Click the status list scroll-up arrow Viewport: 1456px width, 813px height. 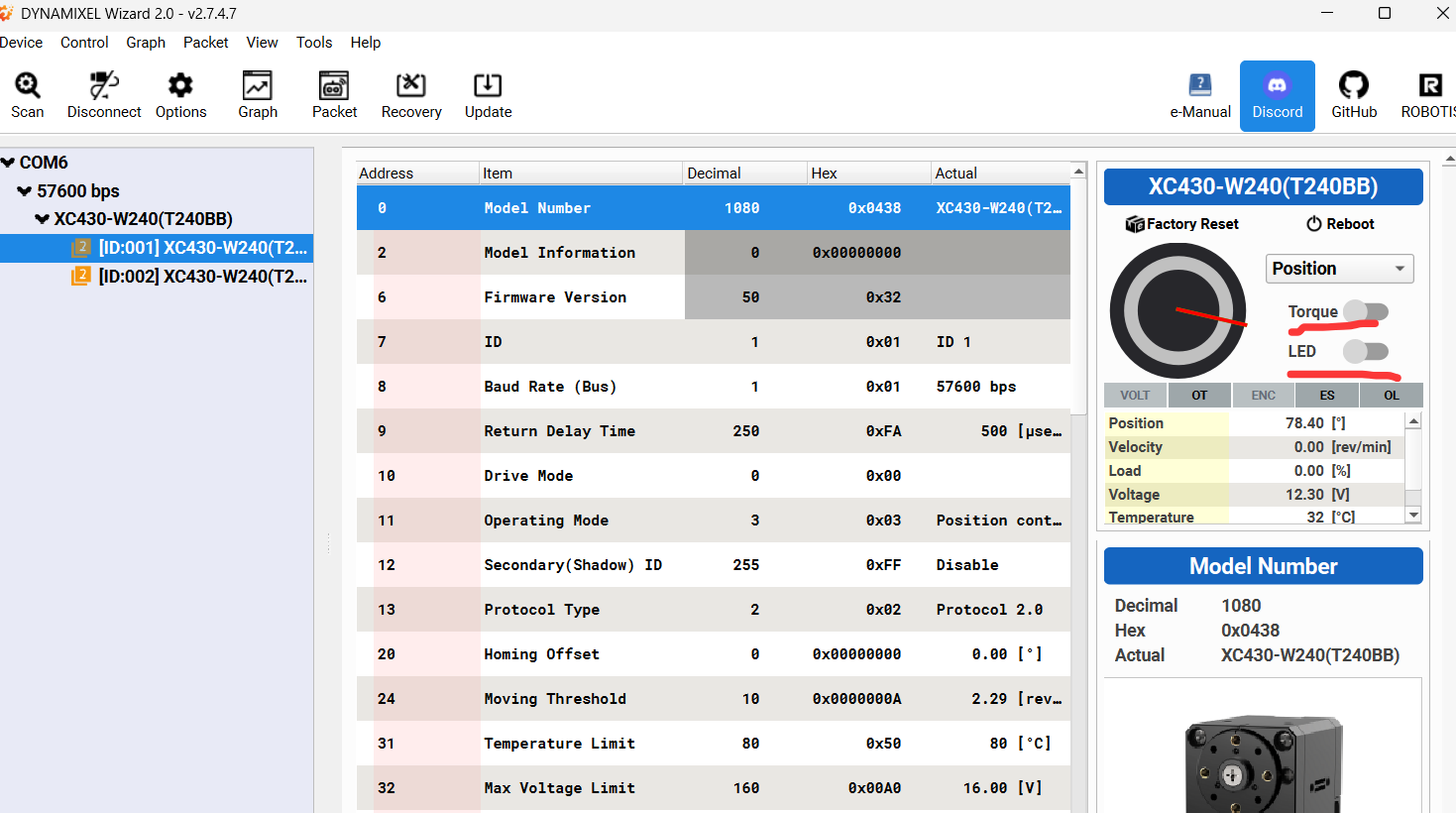(1414, 421)
